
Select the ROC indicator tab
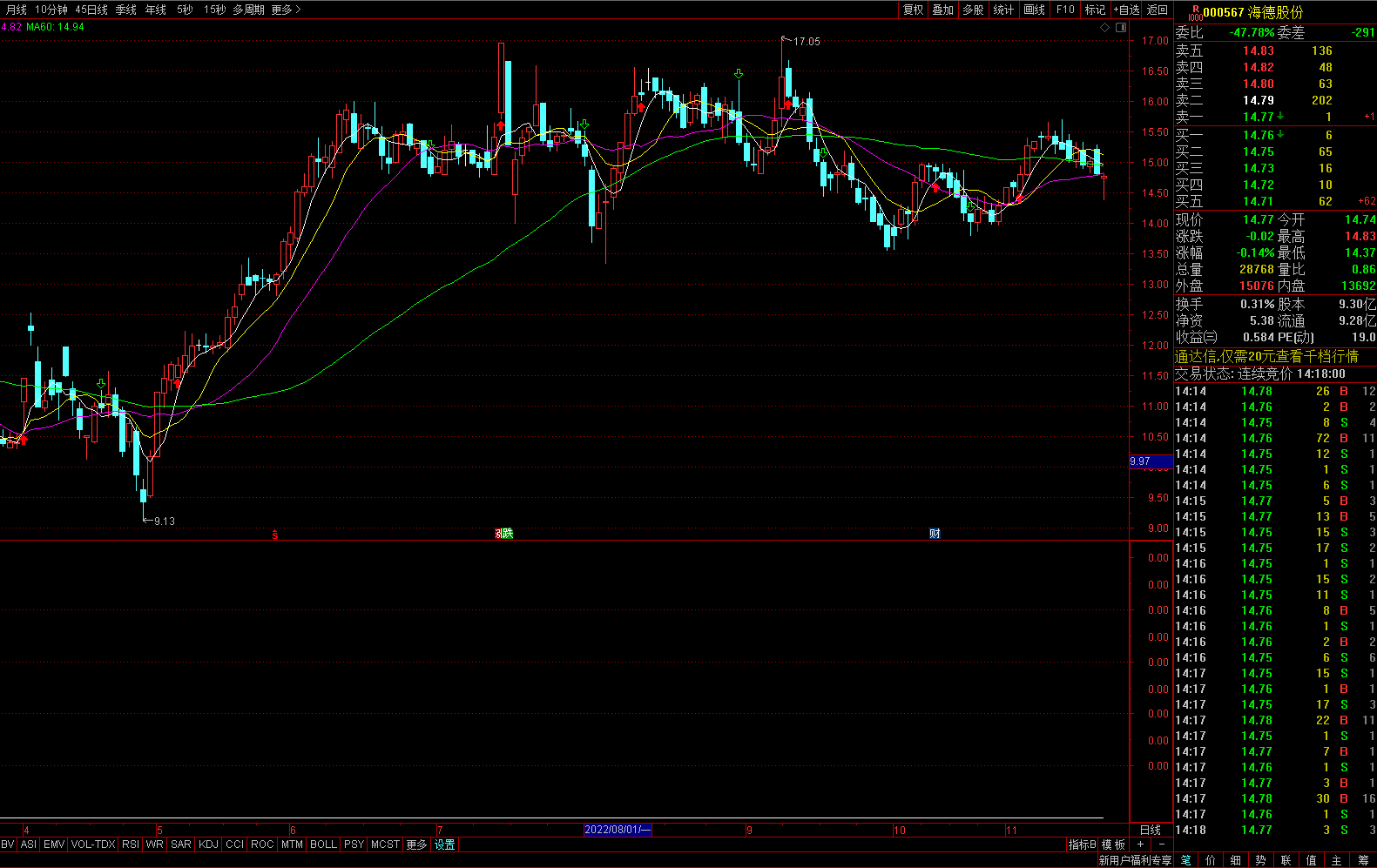262,844
